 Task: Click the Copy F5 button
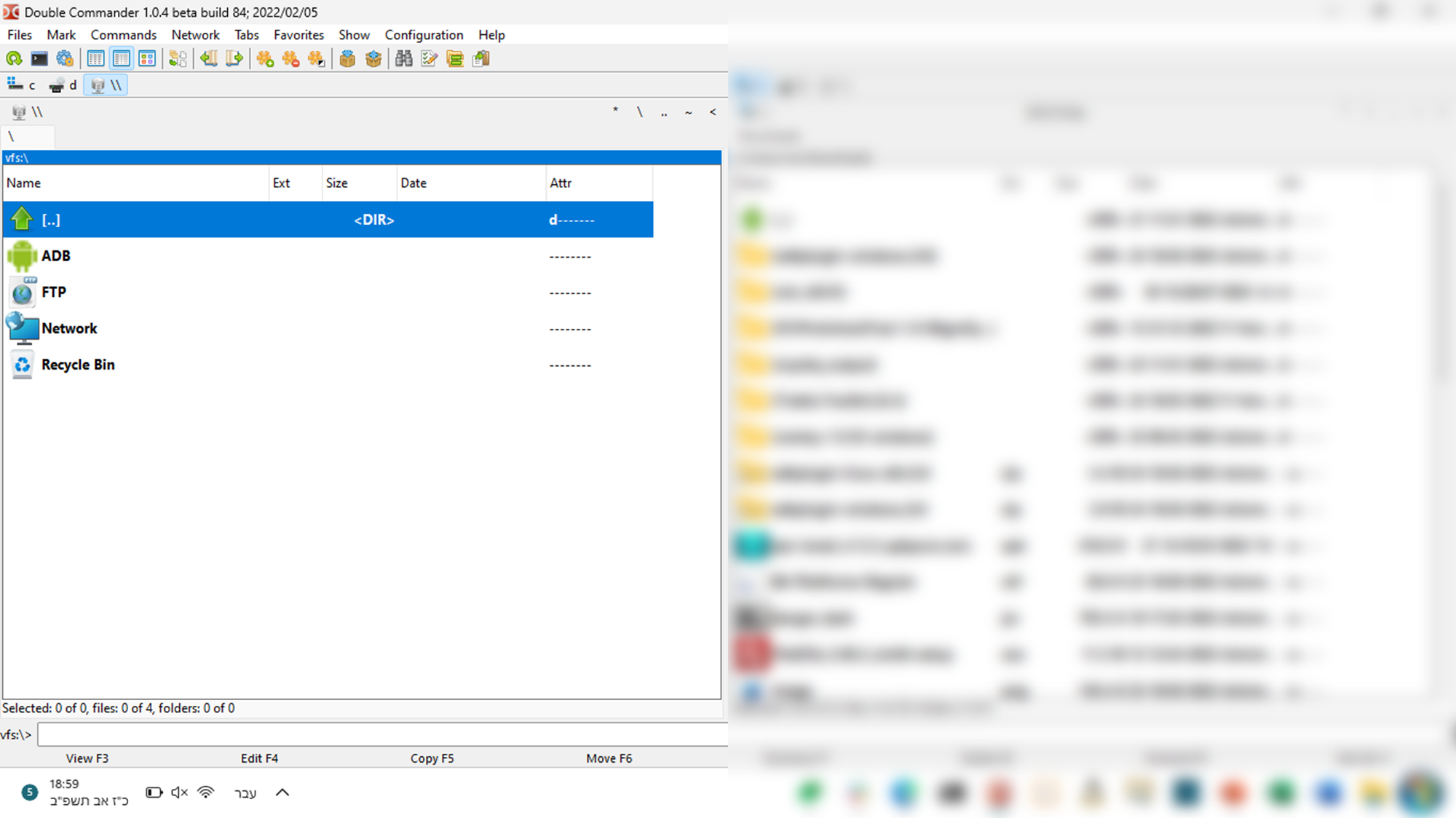coord(432,758)
